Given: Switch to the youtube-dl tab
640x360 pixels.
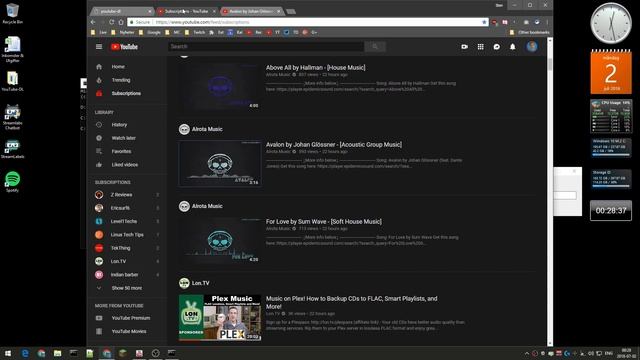Looking at the screenshot, I should [121, 11].
